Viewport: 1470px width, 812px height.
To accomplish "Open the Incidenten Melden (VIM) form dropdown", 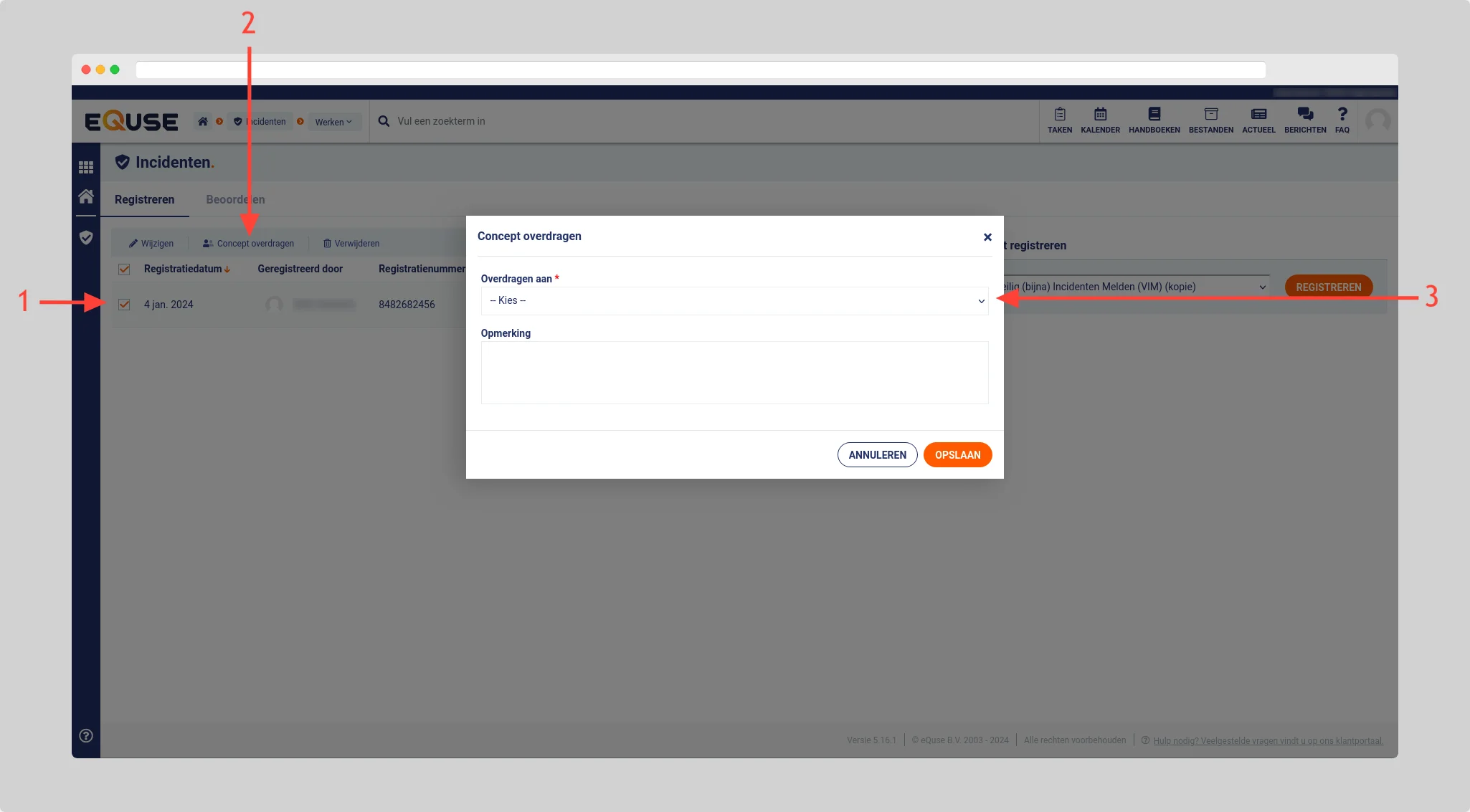I will tap(1133, 287).
